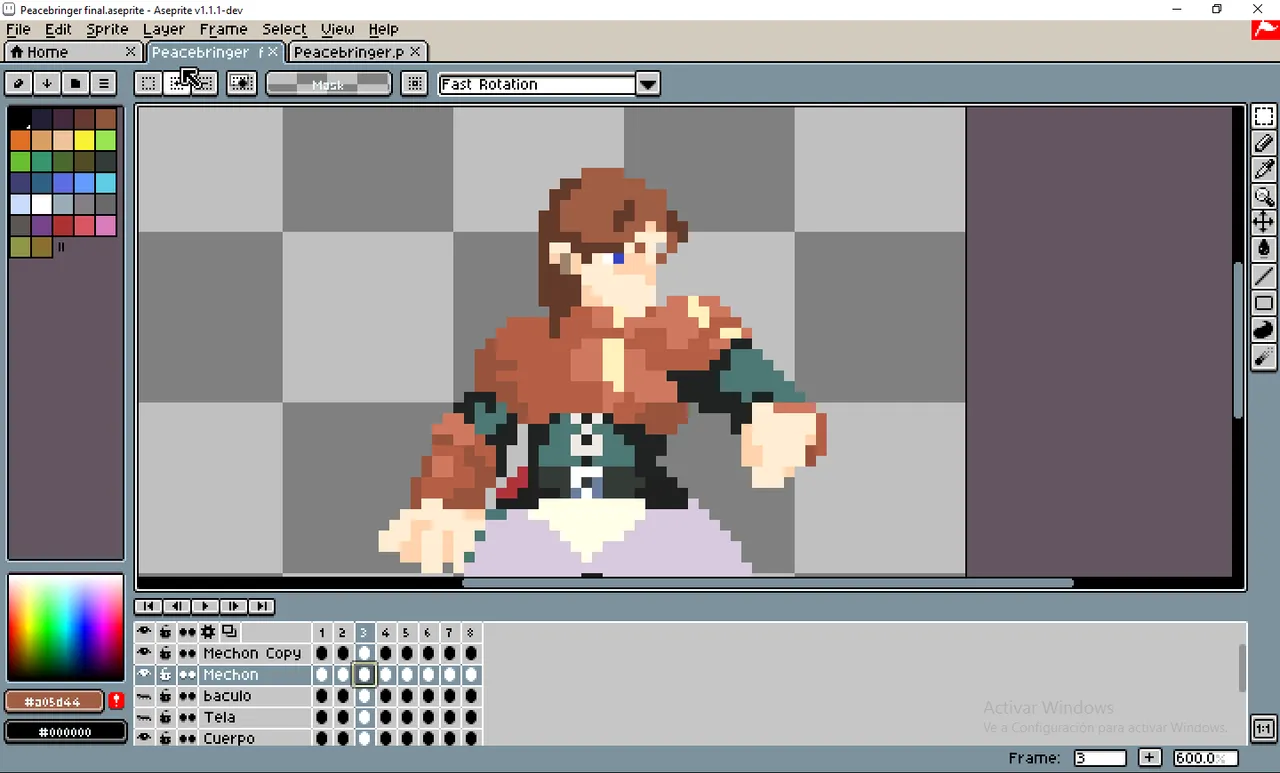The height and width of the screenshot is (773, 1280).
Task: Click the background color #000000 swatch
Action: (x=65, y=732)
